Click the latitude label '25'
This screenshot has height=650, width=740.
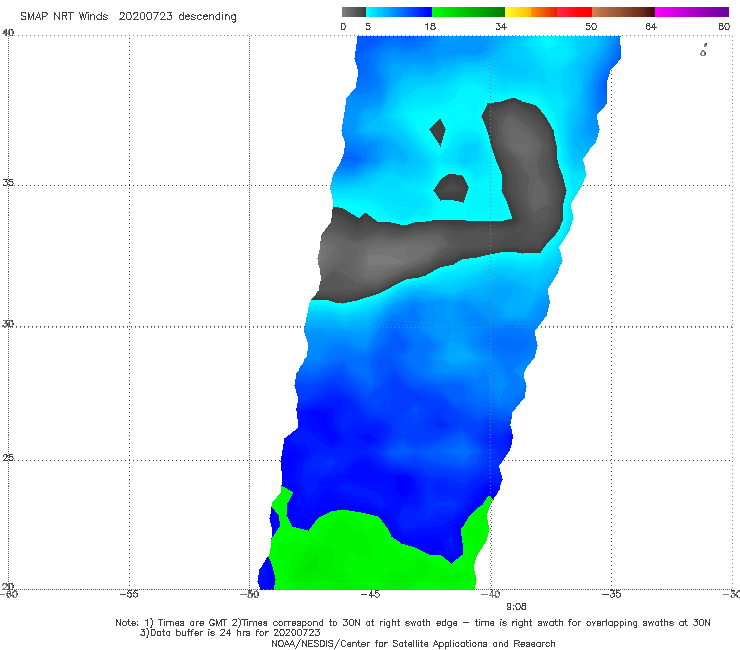[x=8, y=458]
